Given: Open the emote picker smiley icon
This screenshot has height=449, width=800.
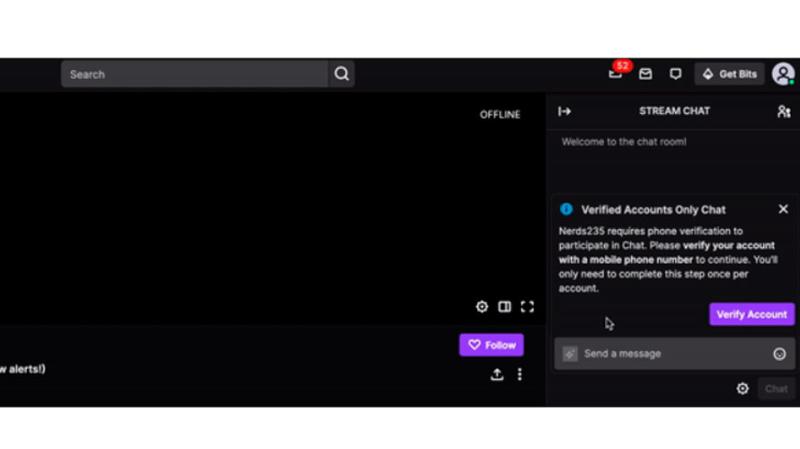Looking at the screenshot, I should click(779, 354).
